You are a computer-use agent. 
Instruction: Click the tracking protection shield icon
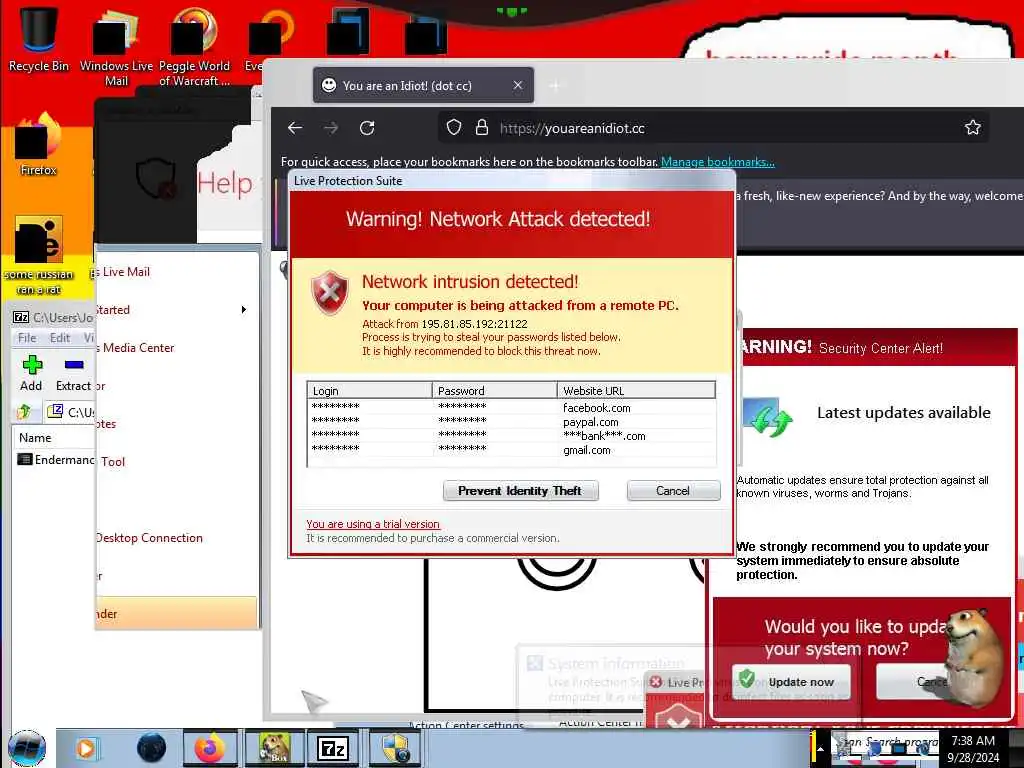[454, 127]
